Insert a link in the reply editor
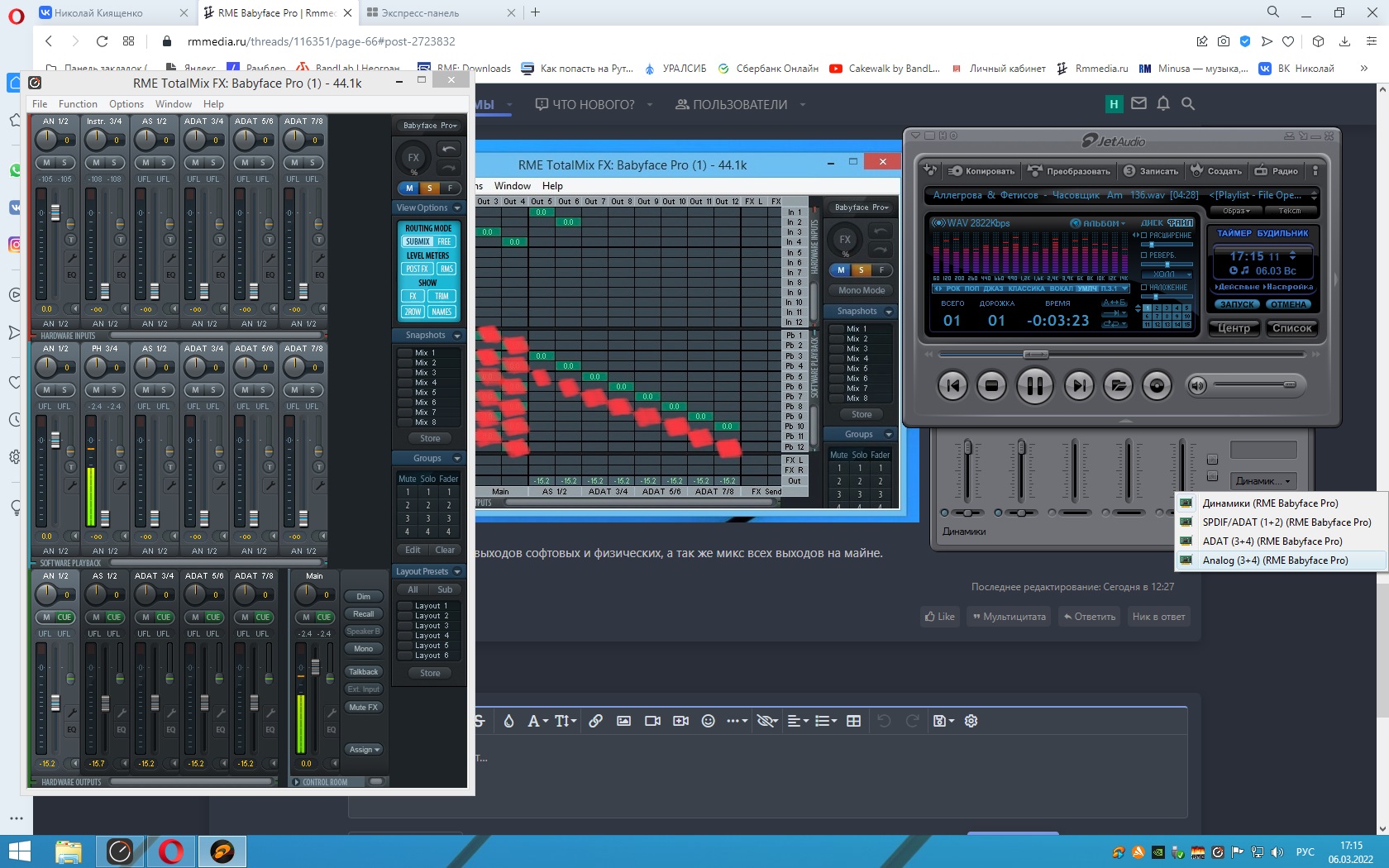The image size is (1389, 868). click(x=595, y=721)
